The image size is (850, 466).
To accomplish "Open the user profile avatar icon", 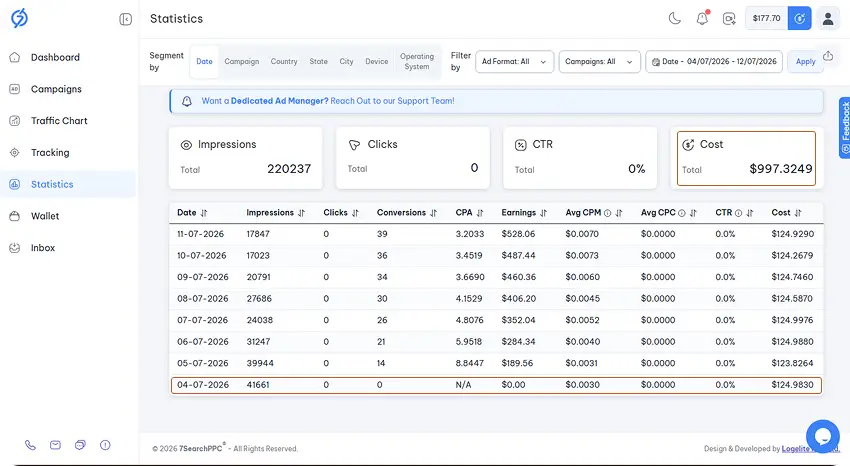I will point(828,18).
